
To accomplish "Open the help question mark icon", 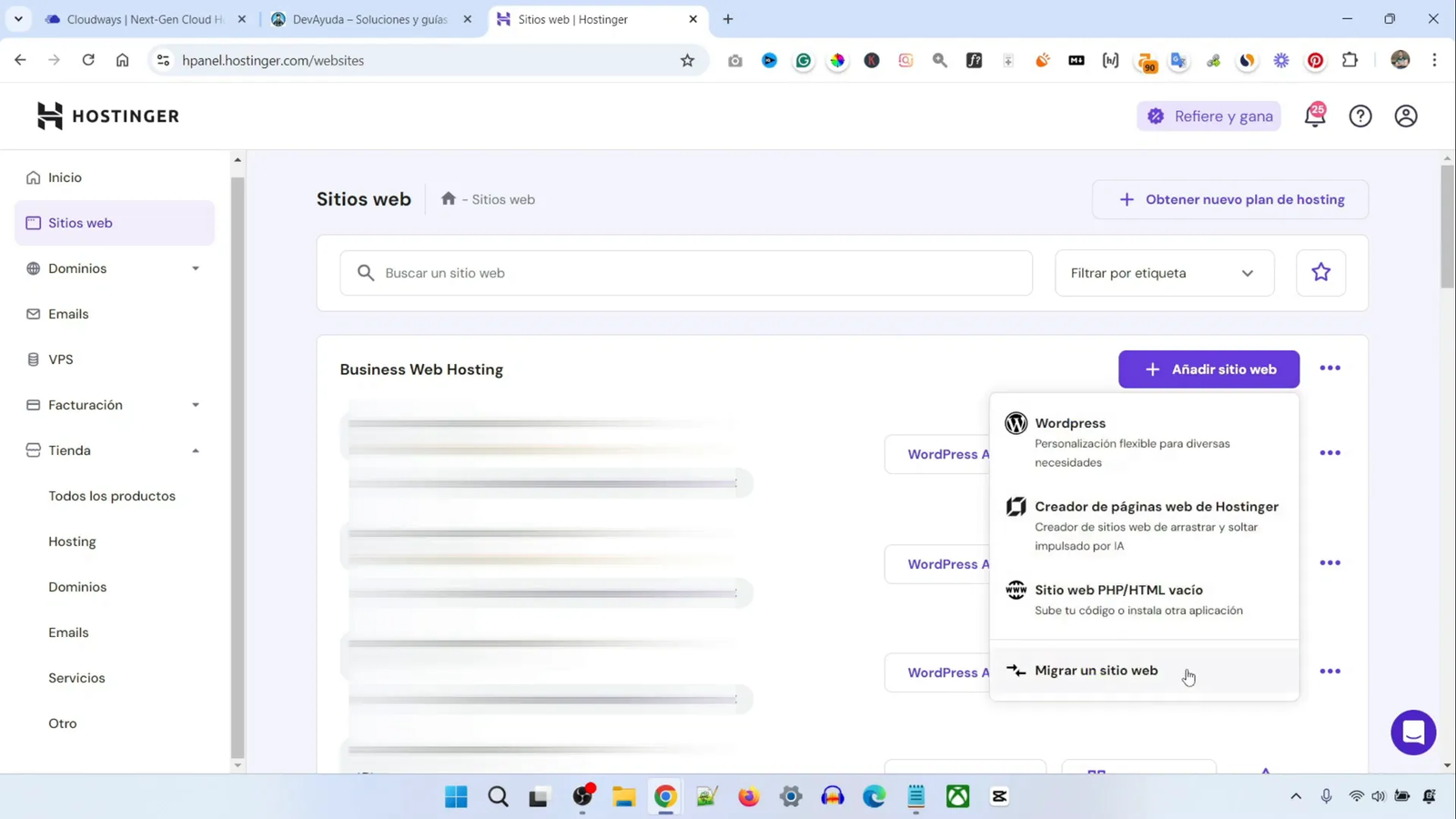I will (1360, 116).
